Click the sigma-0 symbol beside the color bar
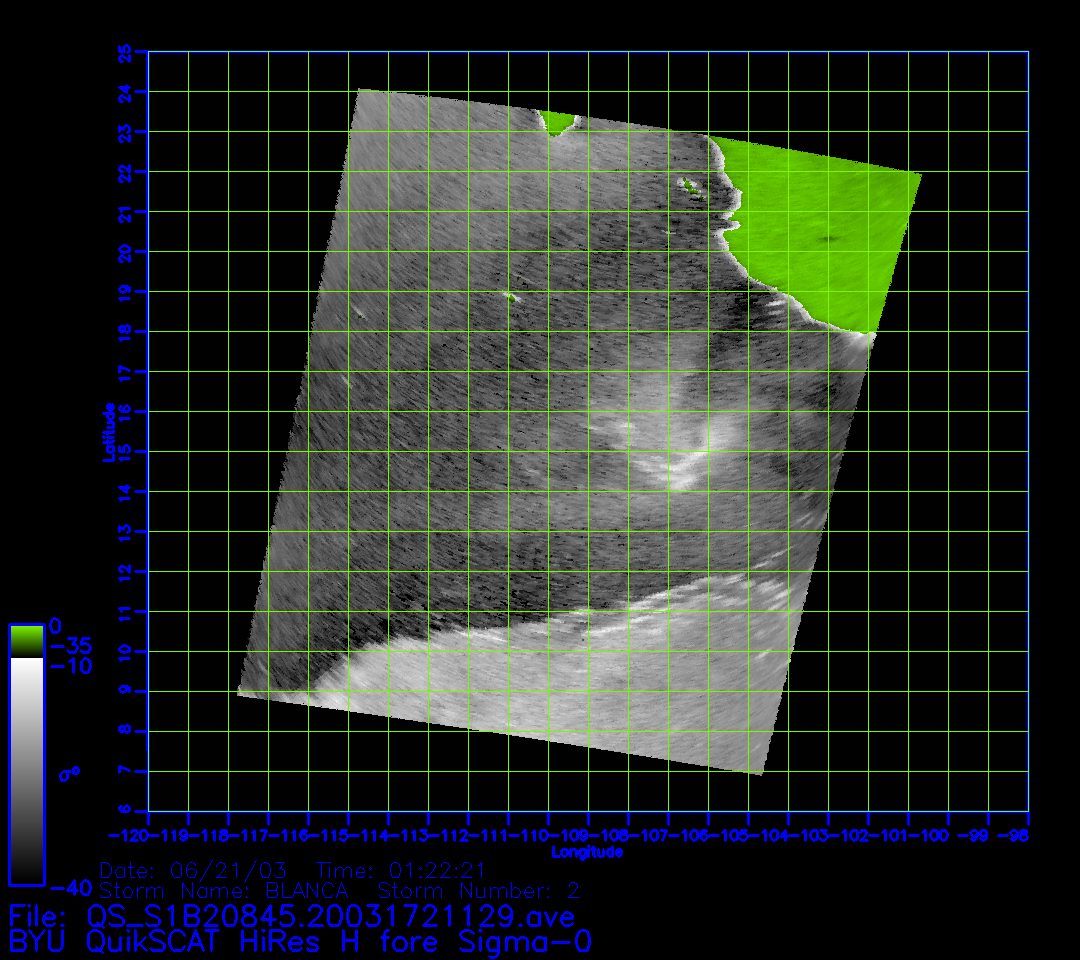 coord(70,773)
